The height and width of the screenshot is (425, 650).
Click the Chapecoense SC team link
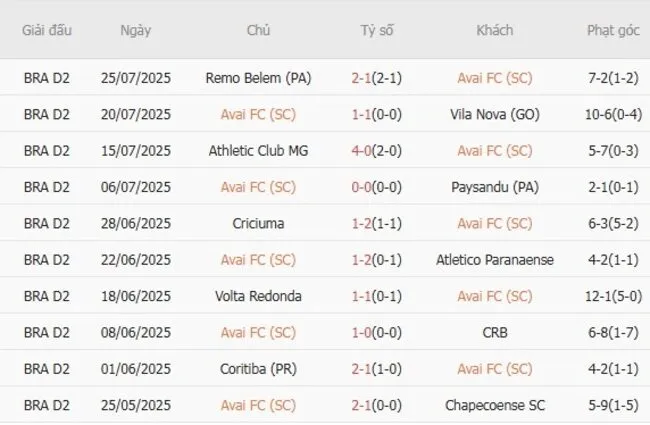[494, 405]
